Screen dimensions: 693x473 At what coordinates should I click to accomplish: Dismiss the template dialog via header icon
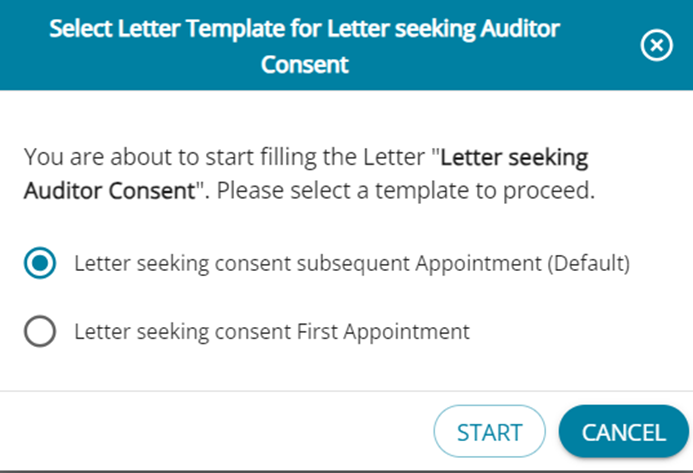point(656,46)
